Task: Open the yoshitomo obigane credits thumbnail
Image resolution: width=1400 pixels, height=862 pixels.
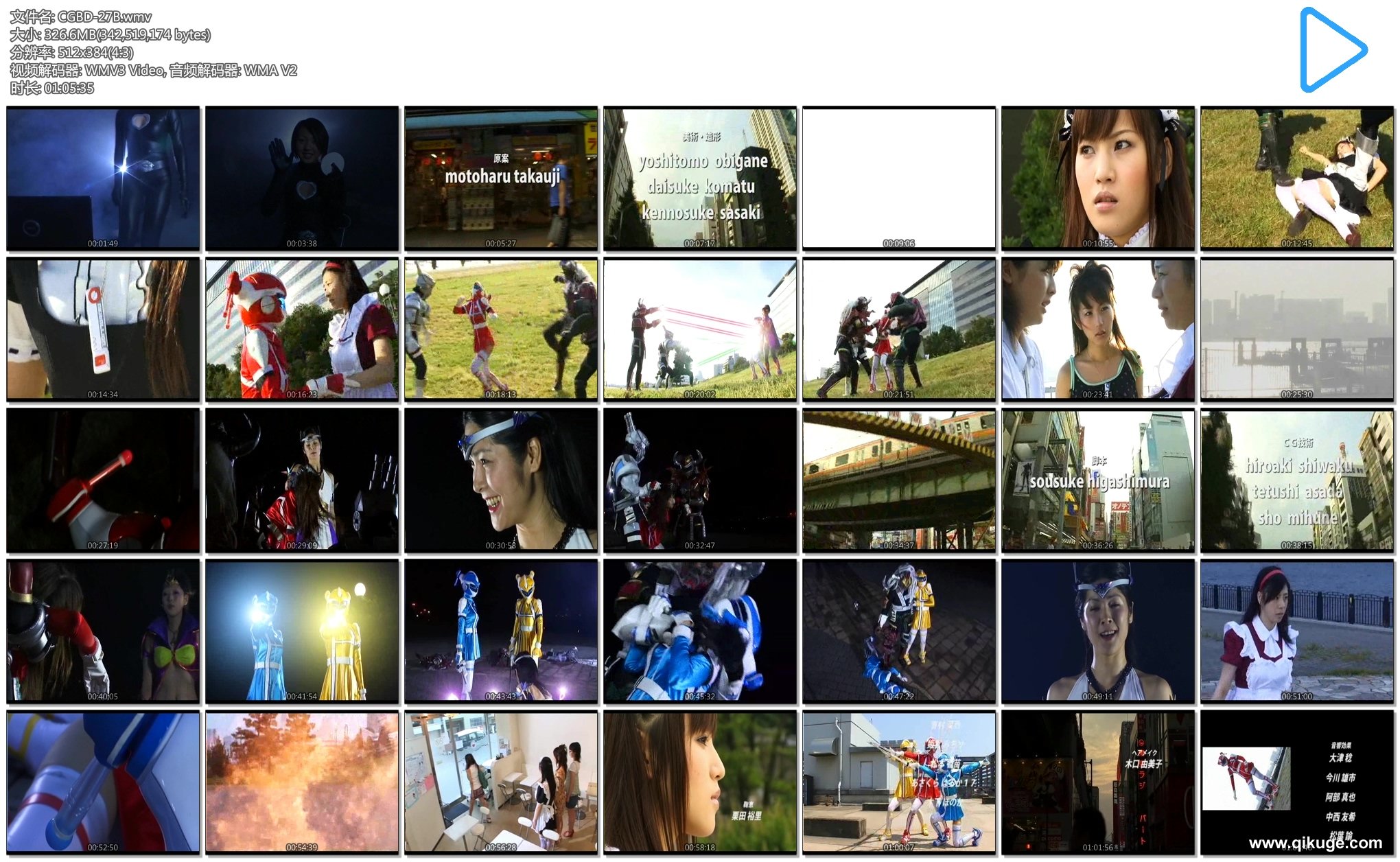Action: 700,178
